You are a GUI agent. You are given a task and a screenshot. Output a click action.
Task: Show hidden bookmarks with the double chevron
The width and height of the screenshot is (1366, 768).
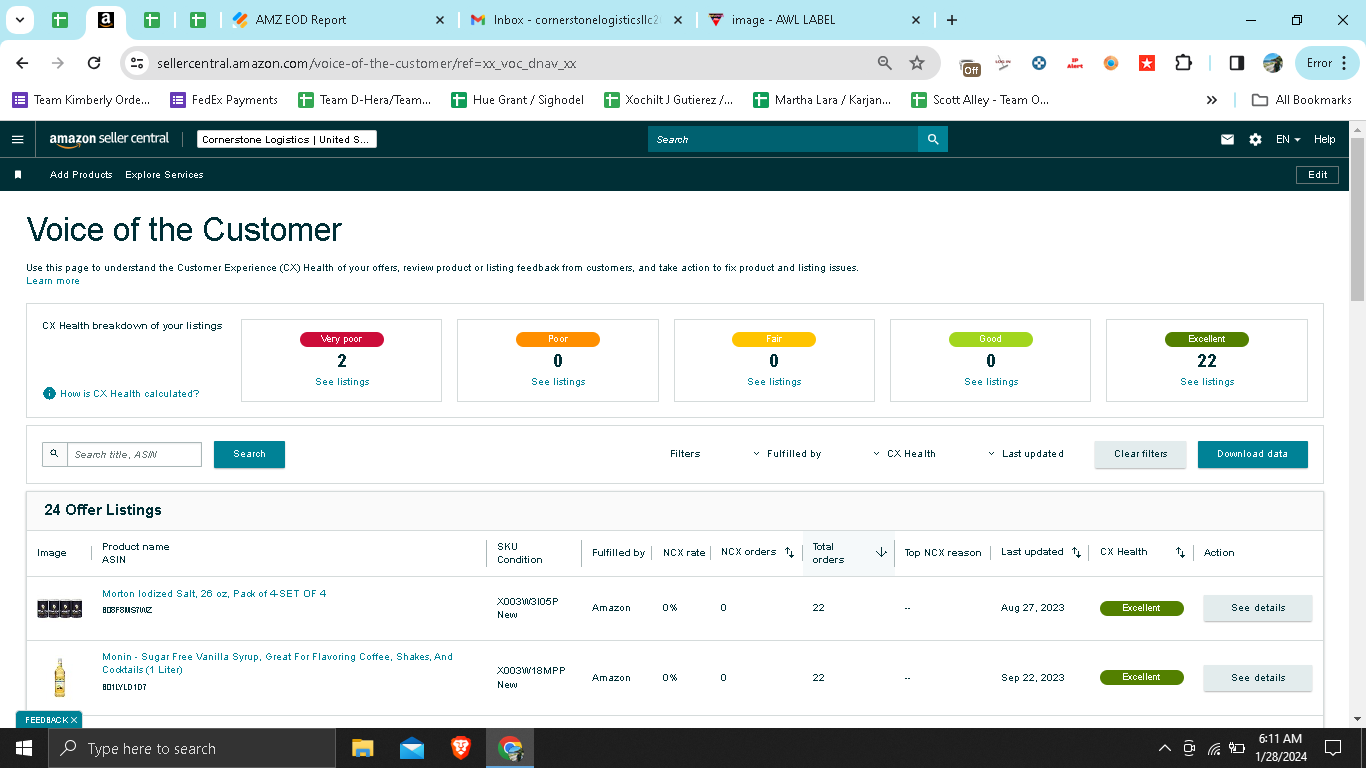1212,100
